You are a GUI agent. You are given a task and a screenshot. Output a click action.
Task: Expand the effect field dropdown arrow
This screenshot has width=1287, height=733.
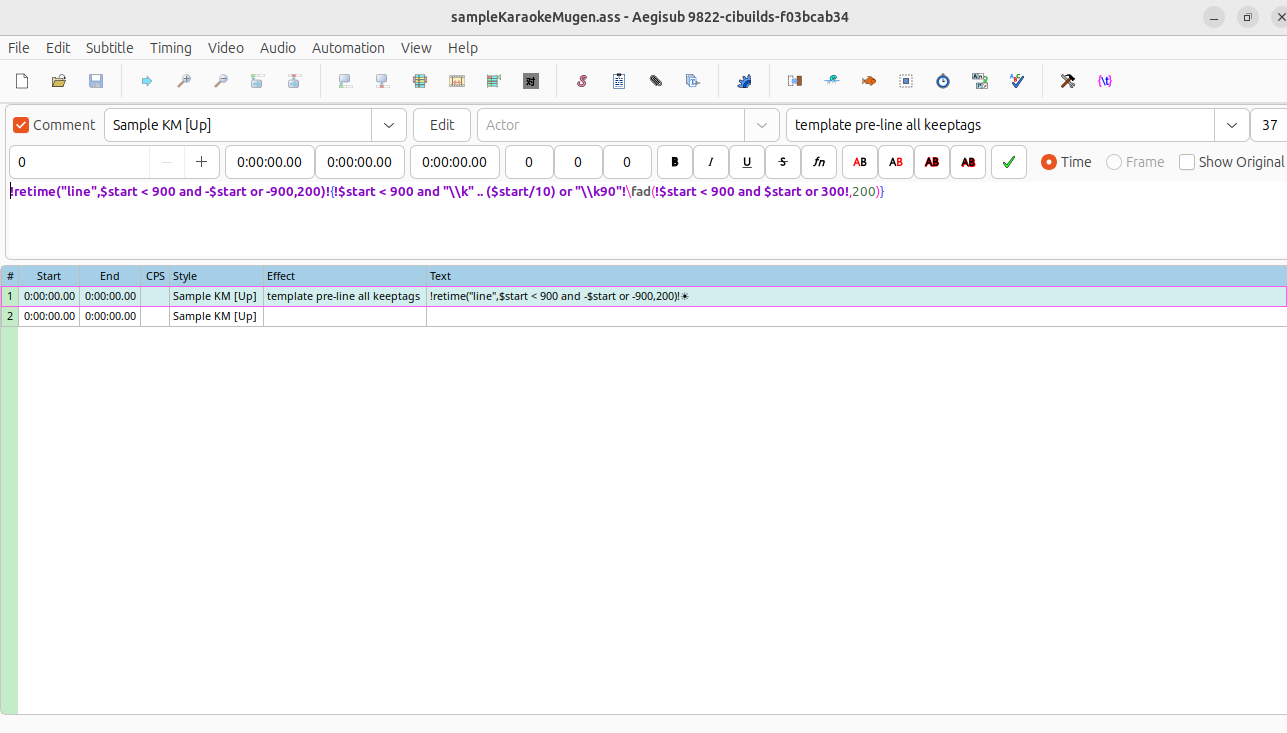(1231, 125)
